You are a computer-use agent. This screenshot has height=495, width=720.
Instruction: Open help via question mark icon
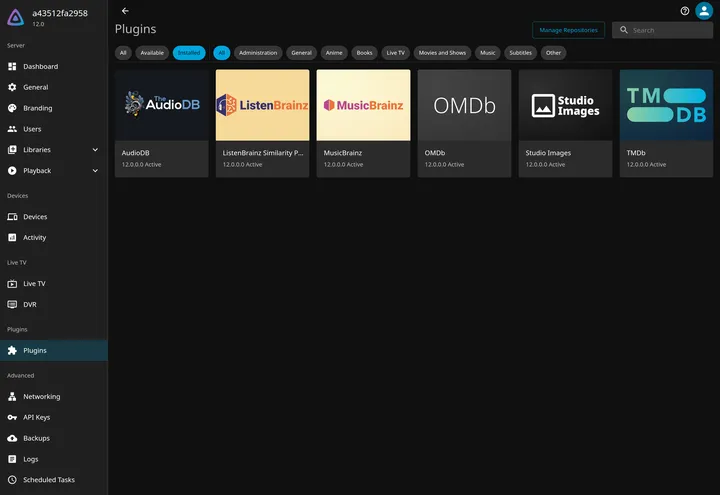tap(685, 11)
